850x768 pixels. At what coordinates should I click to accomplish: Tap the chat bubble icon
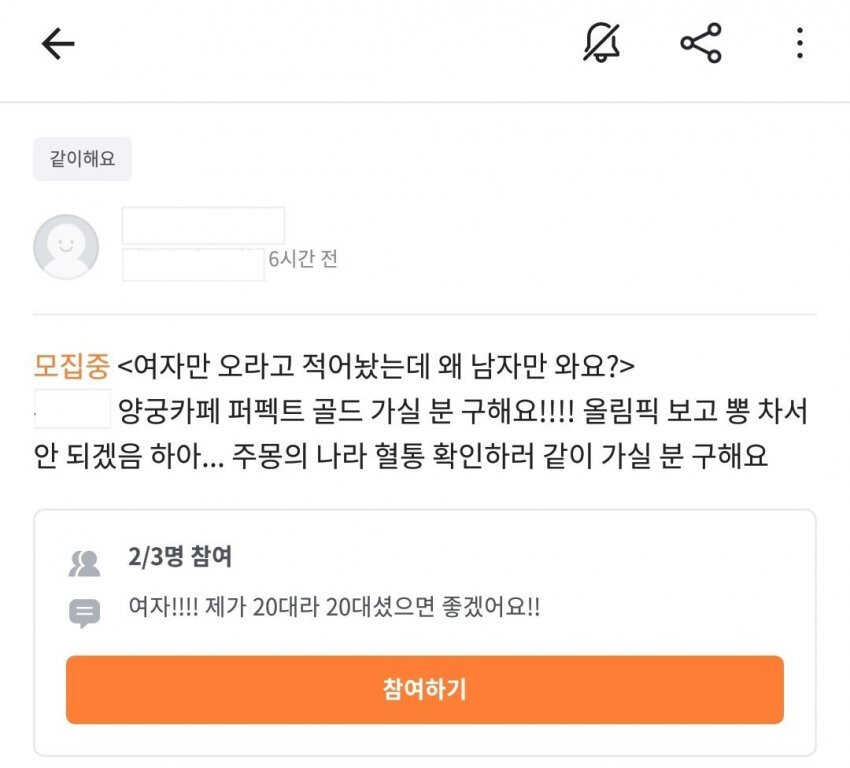[85, 612]
